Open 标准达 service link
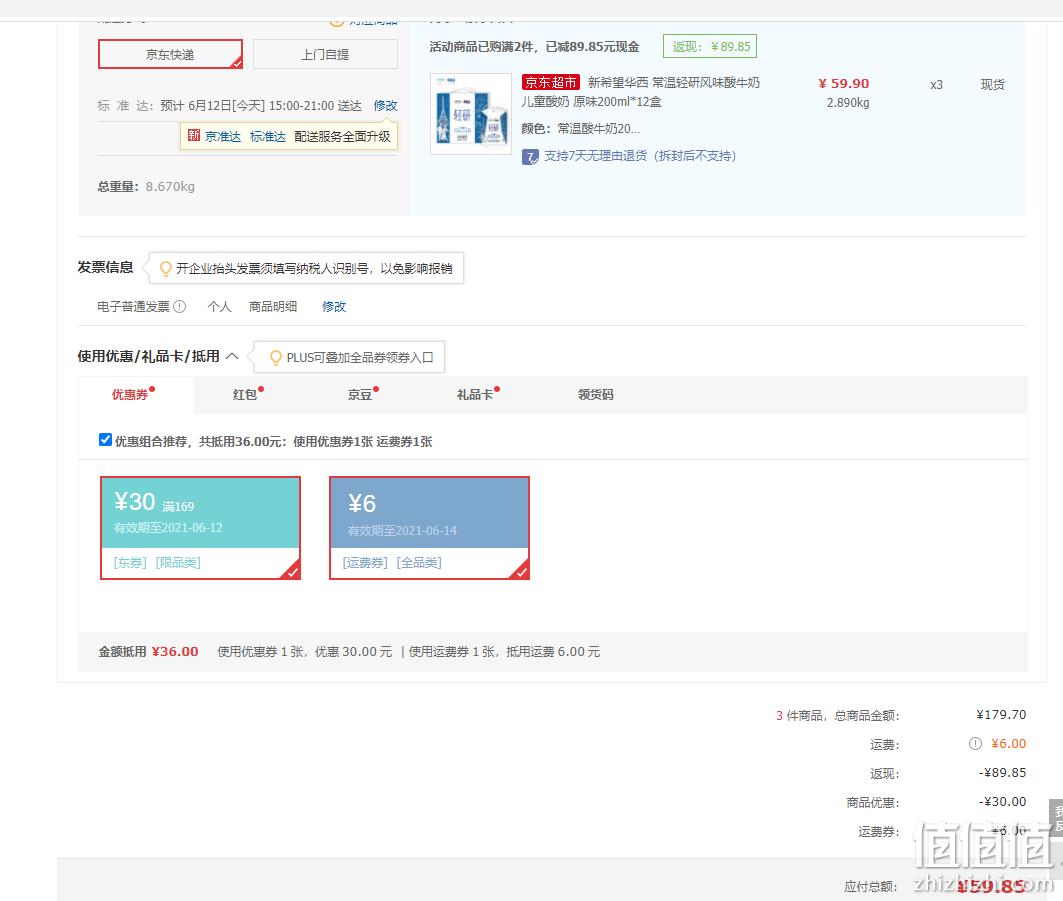Image resolution: width=1063 pixels, height=901 pixels. [268, 136]
